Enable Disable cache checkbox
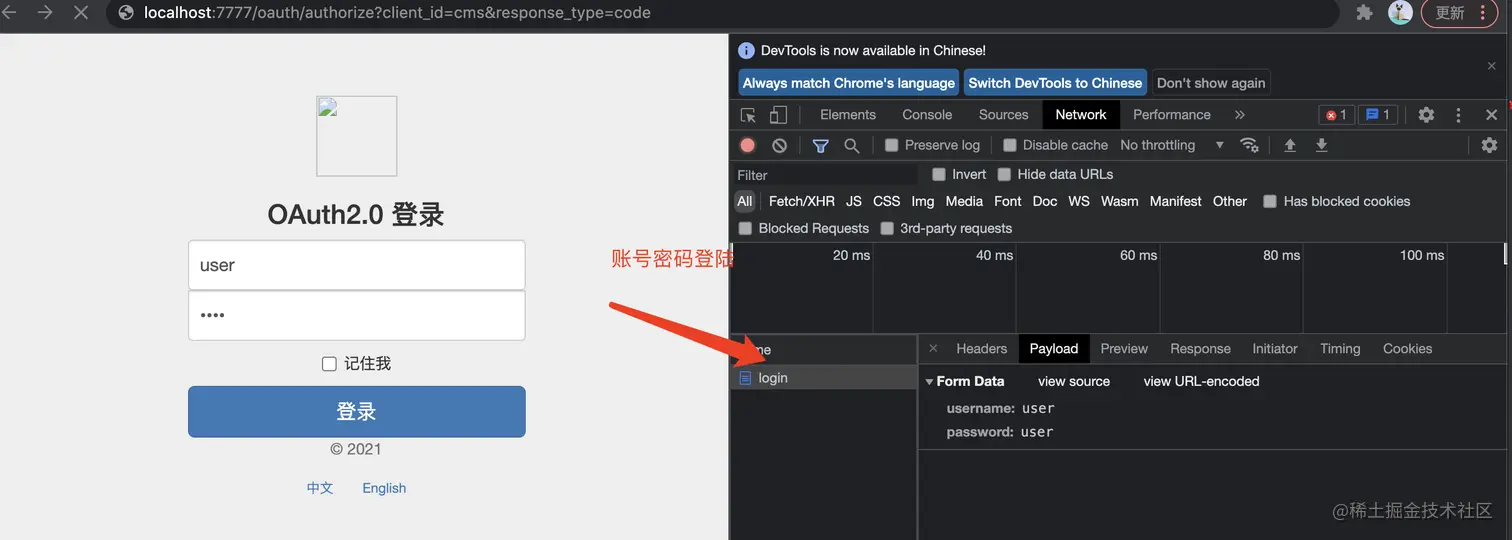This screenshot has height=540, width=1512. (x=1010, y=145)
